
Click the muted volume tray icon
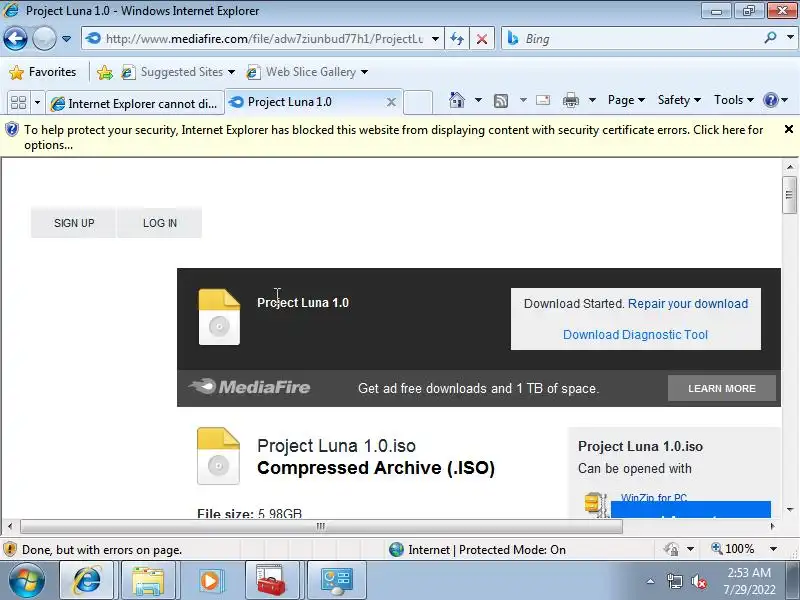(698, 582)
